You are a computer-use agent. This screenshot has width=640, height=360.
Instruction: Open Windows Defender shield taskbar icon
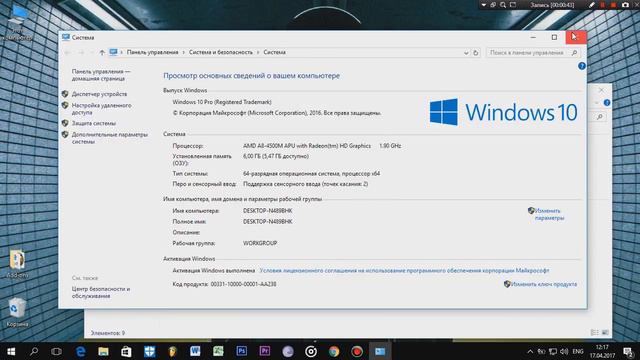(x=149, y=351)
